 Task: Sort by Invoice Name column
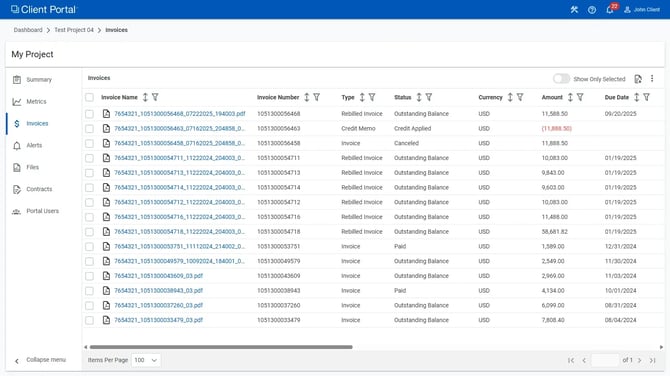click(145, 97)
